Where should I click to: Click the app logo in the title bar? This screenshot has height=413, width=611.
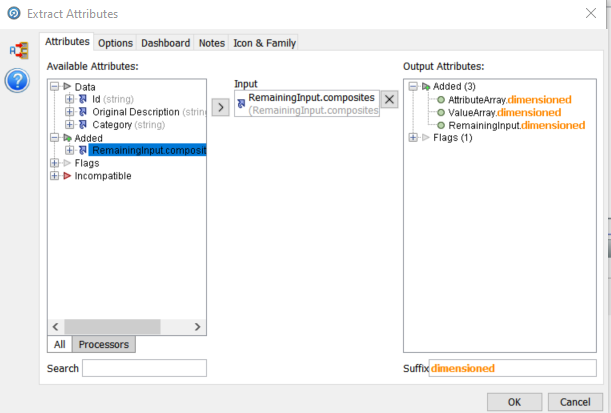[x=14, y=14]
